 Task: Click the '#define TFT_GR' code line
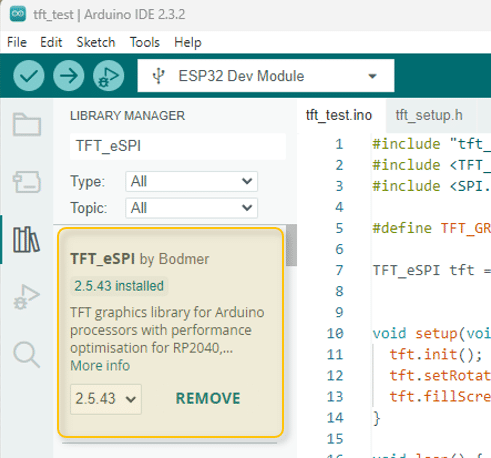tap(431, 228)
